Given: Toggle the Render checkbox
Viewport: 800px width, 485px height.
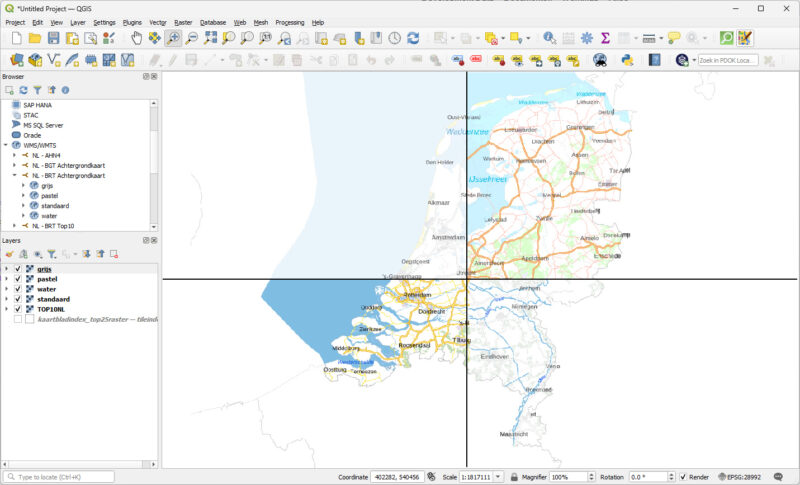Looking at the screenshot, I should click(683, 477).
